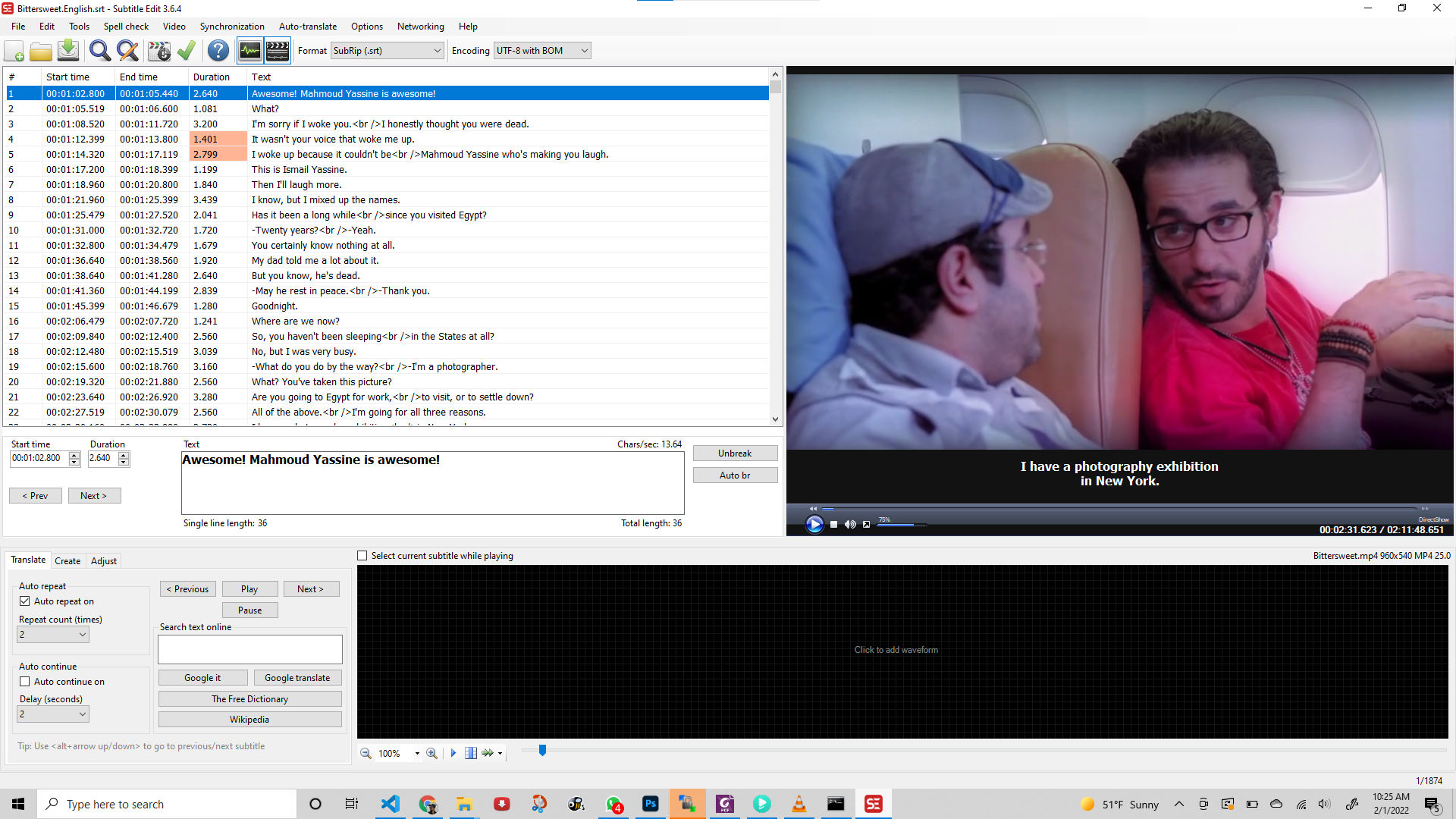Open Windows Start menu
The width and height of the screenshot is (1456, 819).
18,804
